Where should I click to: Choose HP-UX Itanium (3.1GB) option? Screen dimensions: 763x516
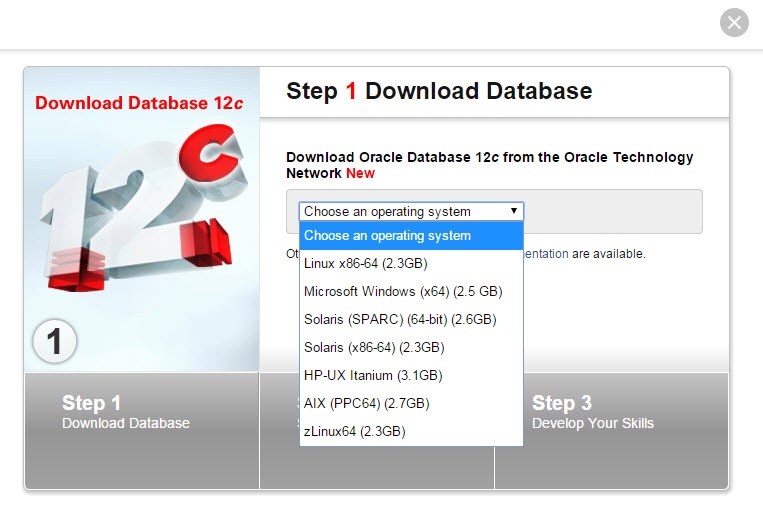click(x=411, y=375)
